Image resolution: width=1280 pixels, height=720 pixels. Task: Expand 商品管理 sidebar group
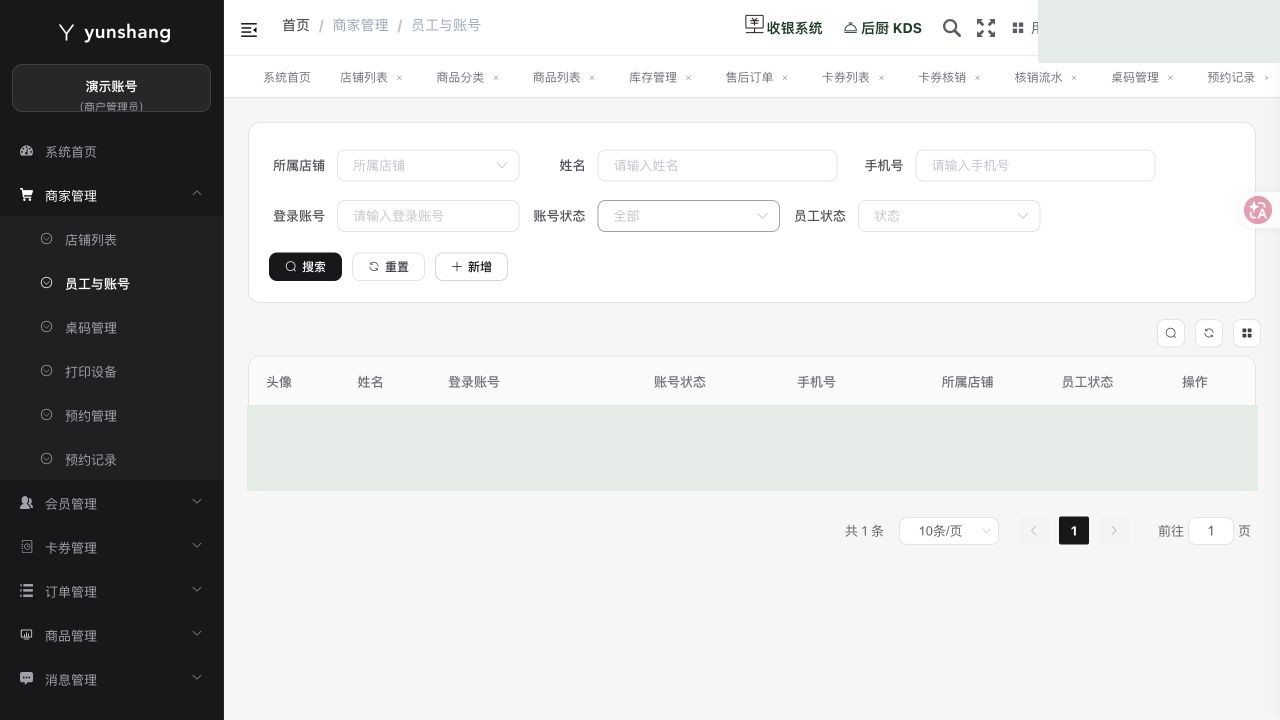[112, 636]
